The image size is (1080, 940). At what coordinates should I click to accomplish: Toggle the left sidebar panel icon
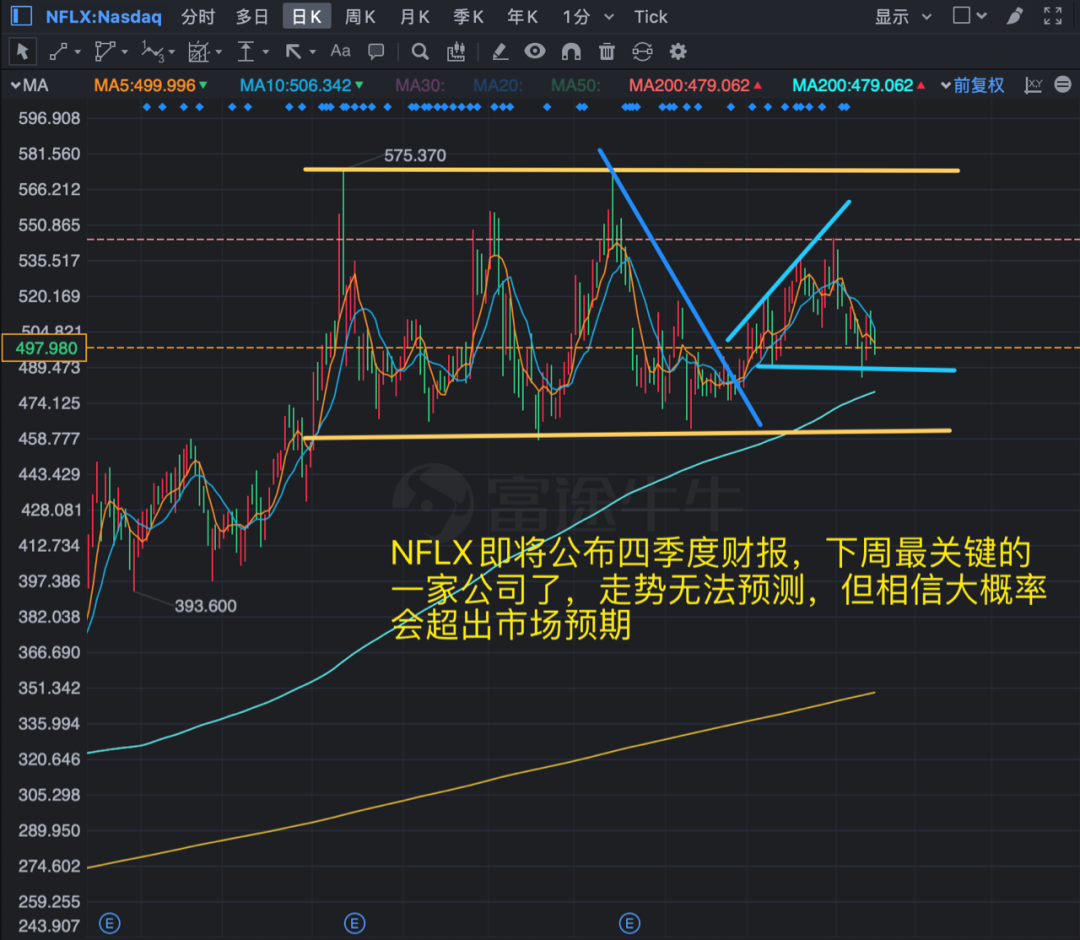click(21, 16)
